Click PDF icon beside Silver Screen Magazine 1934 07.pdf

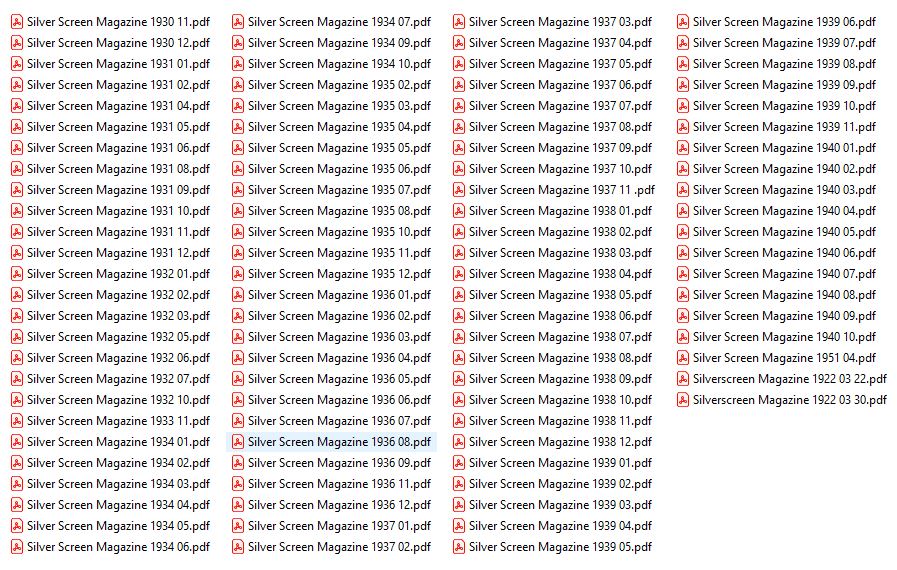click(x=238, y=22)
